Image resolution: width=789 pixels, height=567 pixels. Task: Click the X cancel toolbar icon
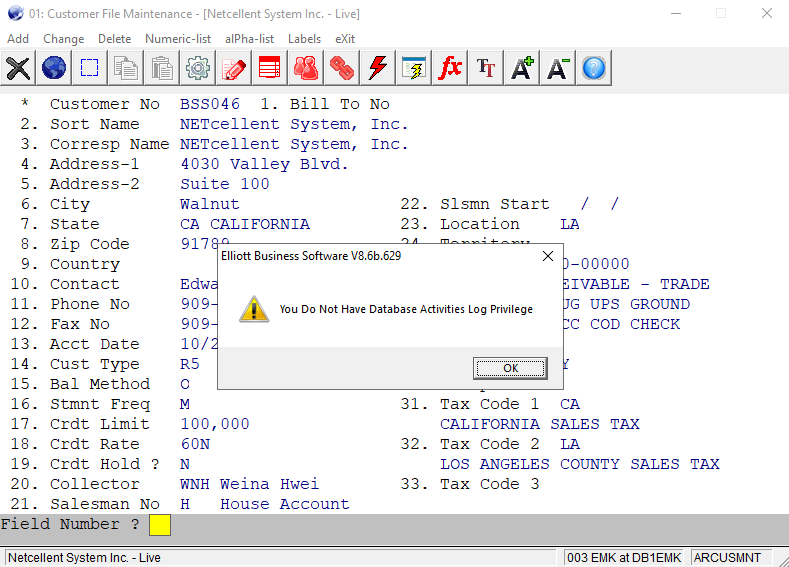click(x=18, y=68)
